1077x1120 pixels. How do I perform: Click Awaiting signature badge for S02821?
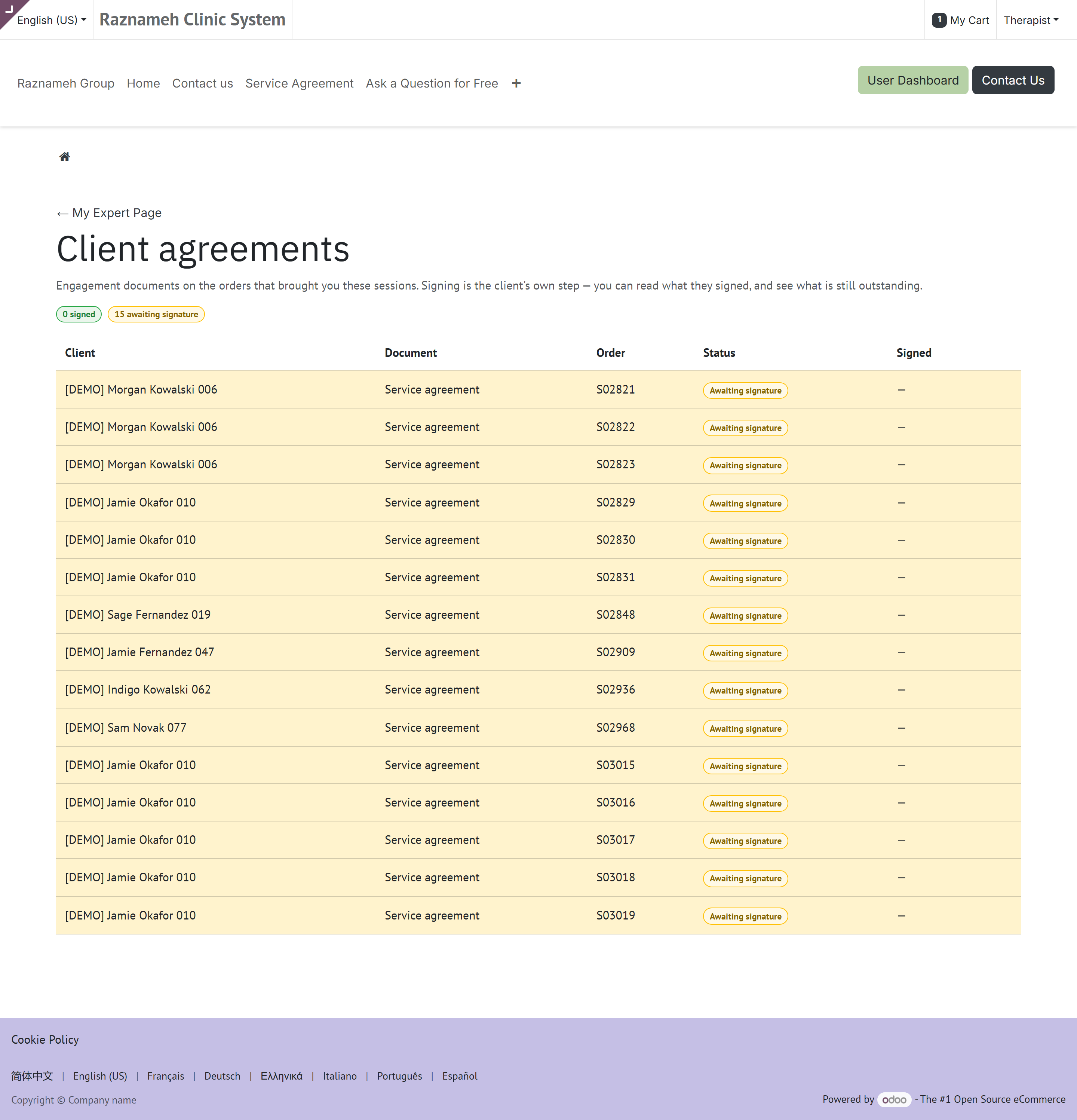click(745, 391)
